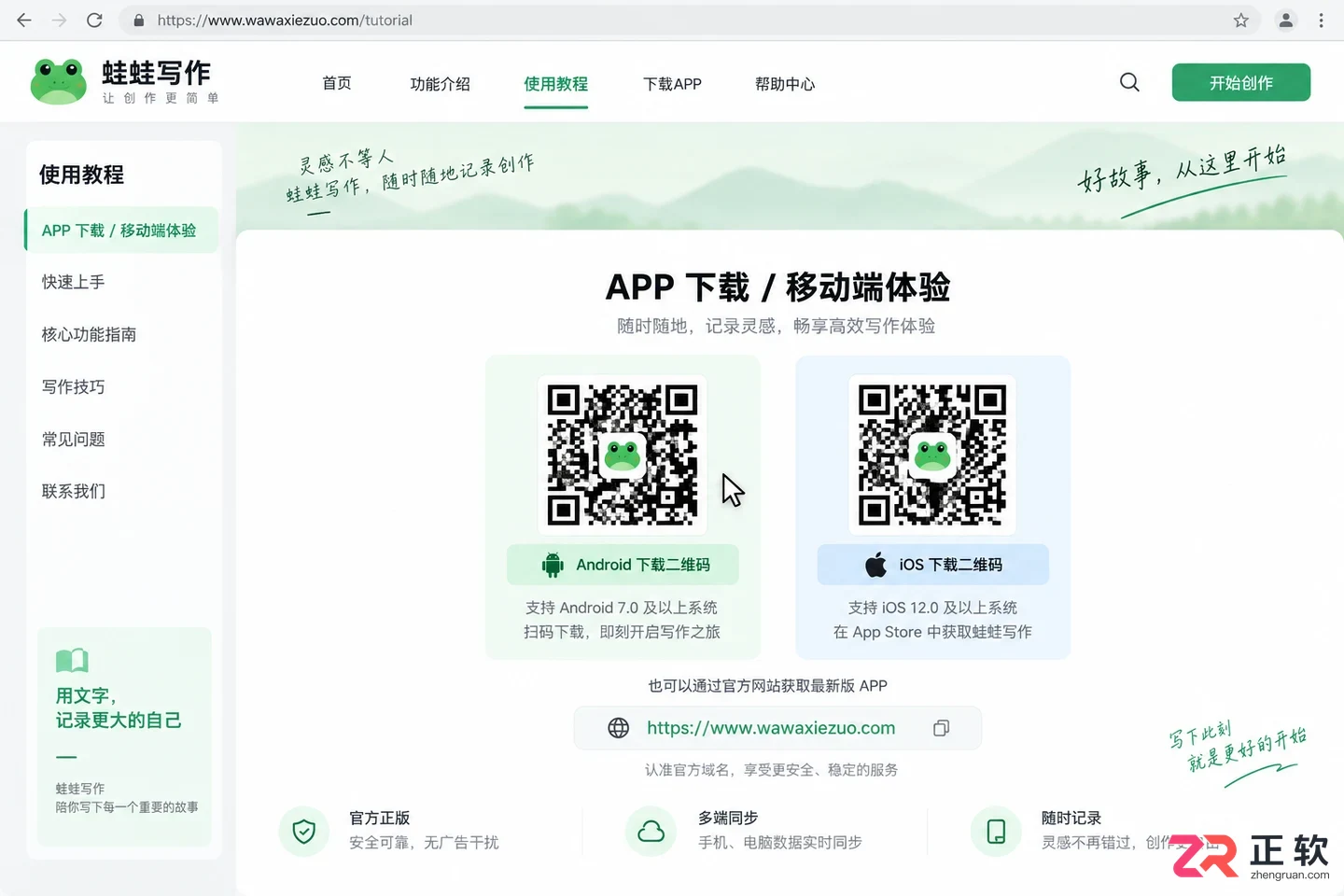Click the 开始创作 button
The image size is (1344, 896).
point(1240,82)
